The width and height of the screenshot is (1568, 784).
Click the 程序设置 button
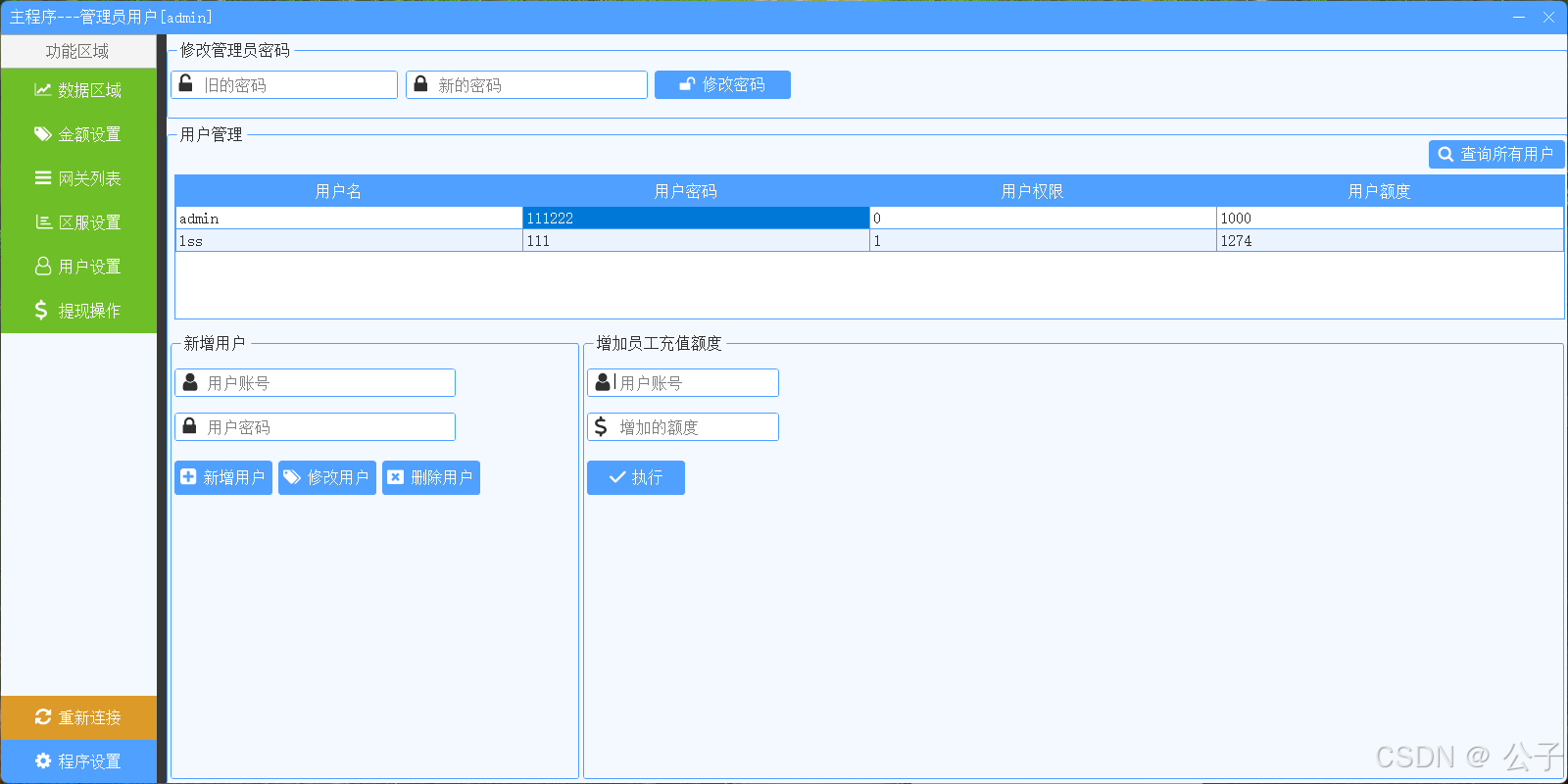(78, 761)
